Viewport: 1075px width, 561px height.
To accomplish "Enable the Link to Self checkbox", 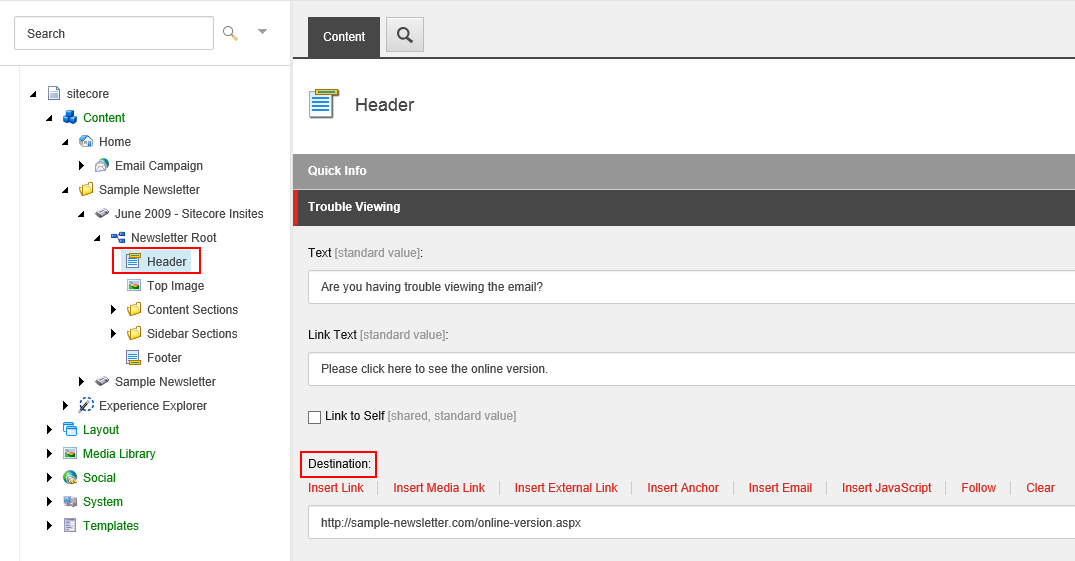I will pos(315,417).
